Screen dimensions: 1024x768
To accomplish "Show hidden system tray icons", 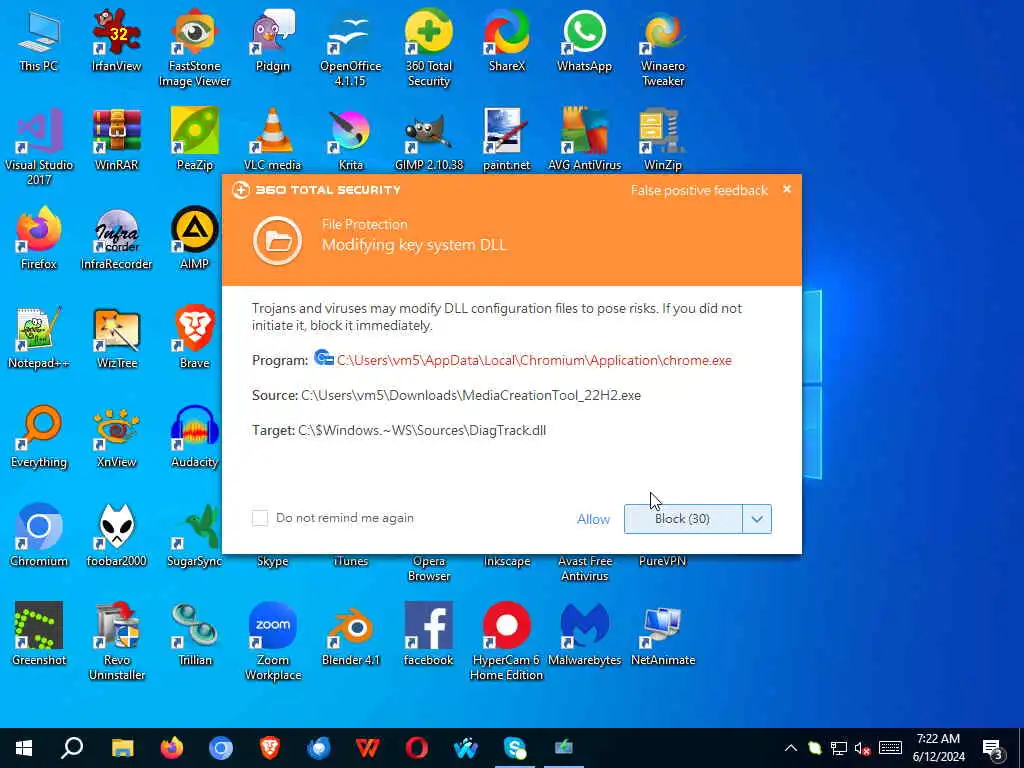I will (x=790, y=748).
